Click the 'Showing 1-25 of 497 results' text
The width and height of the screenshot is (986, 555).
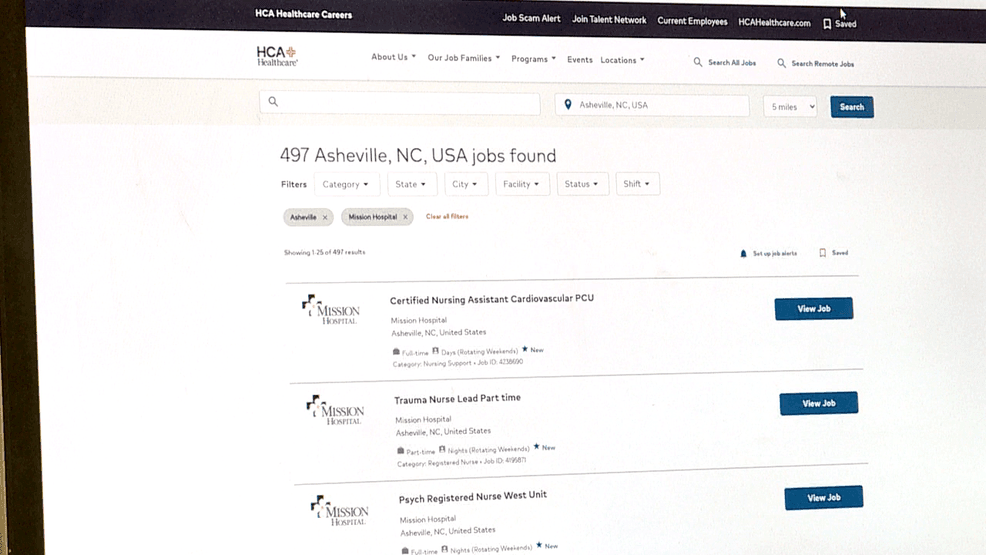(x=324, y=252)
